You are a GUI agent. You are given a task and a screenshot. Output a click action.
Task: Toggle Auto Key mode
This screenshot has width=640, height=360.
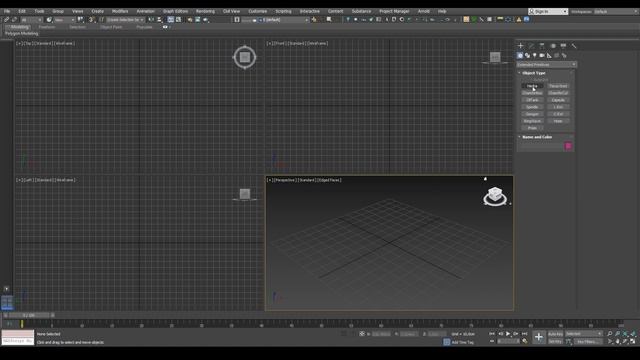click(556, 334)
